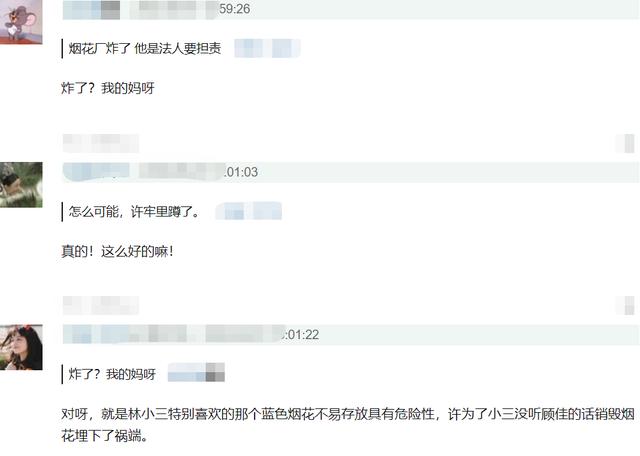Open quoted 炸了？我的妈呀 in the 01:22 post
Image resolution: width=640 pixels, height=456 pixels.
click(112, 374)
